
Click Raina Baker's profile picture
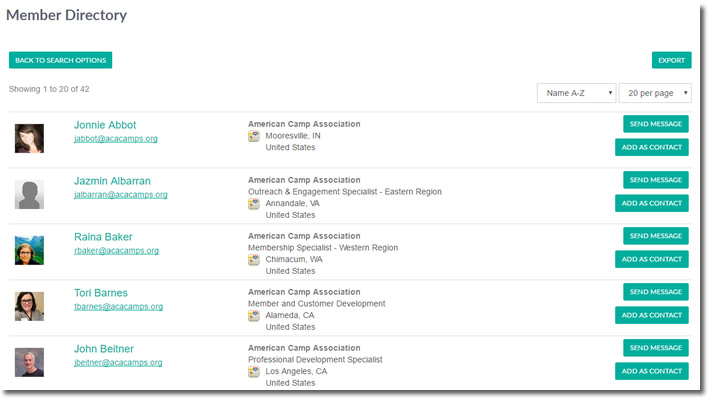tap(29, 251)
